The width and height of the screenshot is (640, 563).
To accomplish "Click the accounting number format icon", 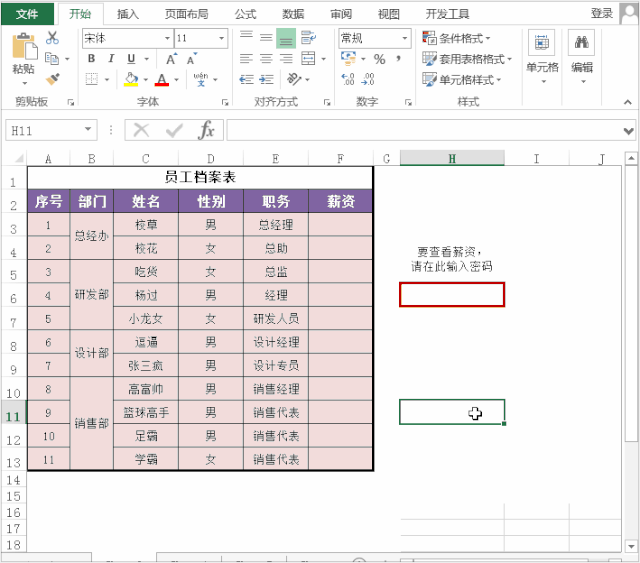I will 348,58.
